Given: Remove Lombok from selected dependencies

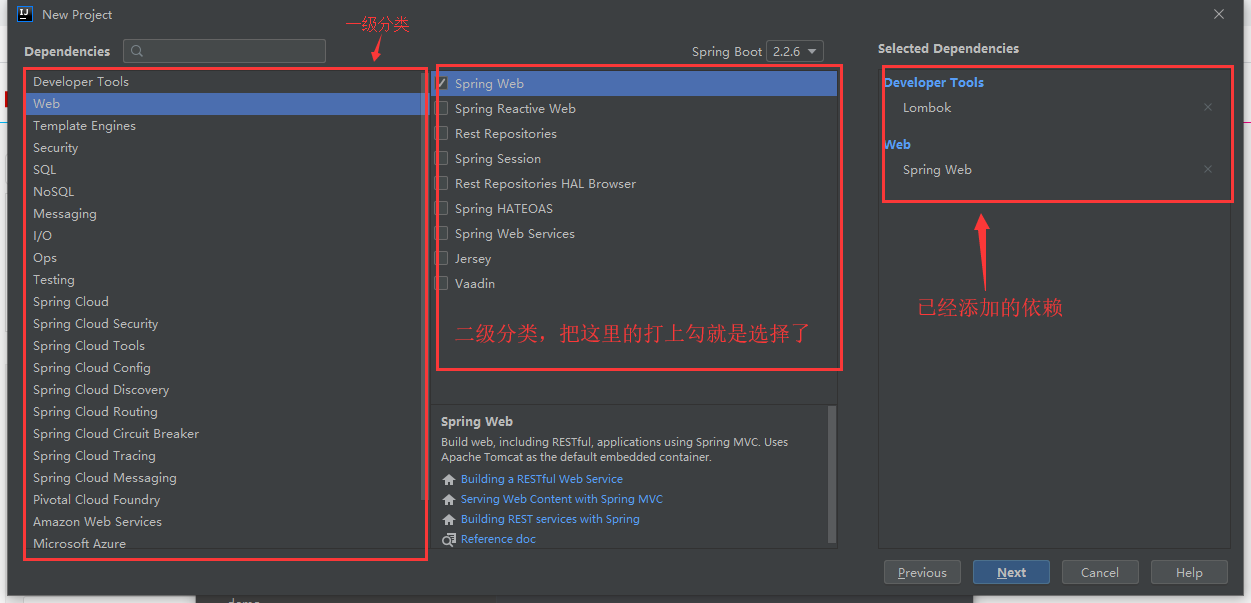Looking at the screenshot, I should (1208, 107).
